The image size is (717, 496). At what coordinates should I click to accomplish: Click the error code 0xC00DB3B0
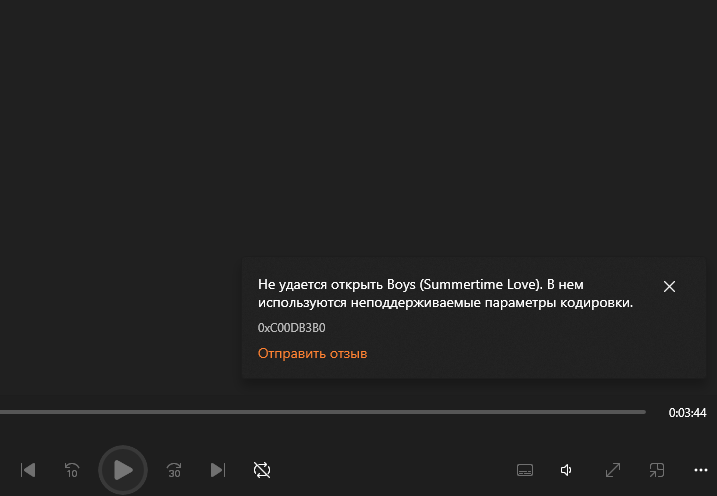point(292,328)
